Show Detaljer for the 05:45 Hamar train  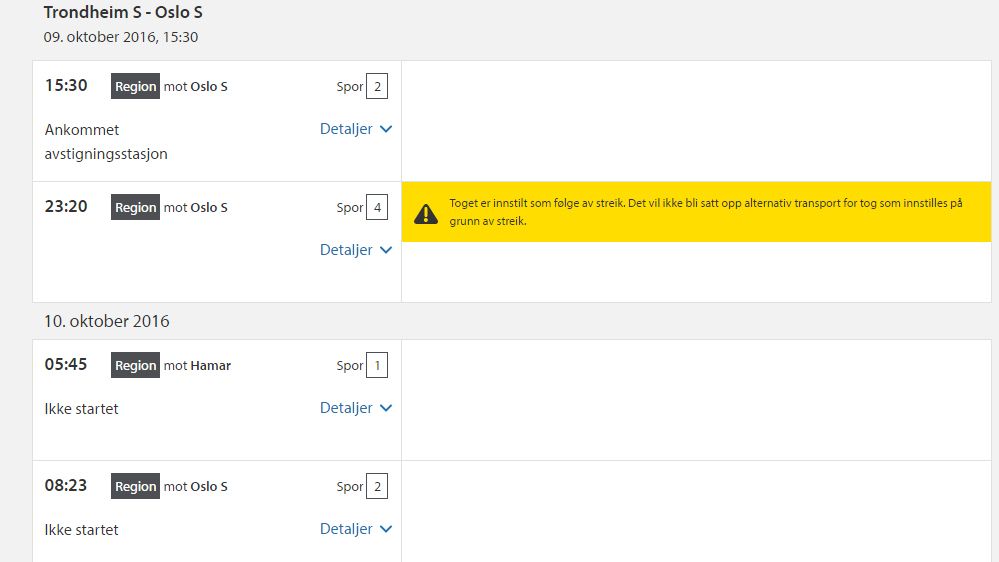point(355,408)
